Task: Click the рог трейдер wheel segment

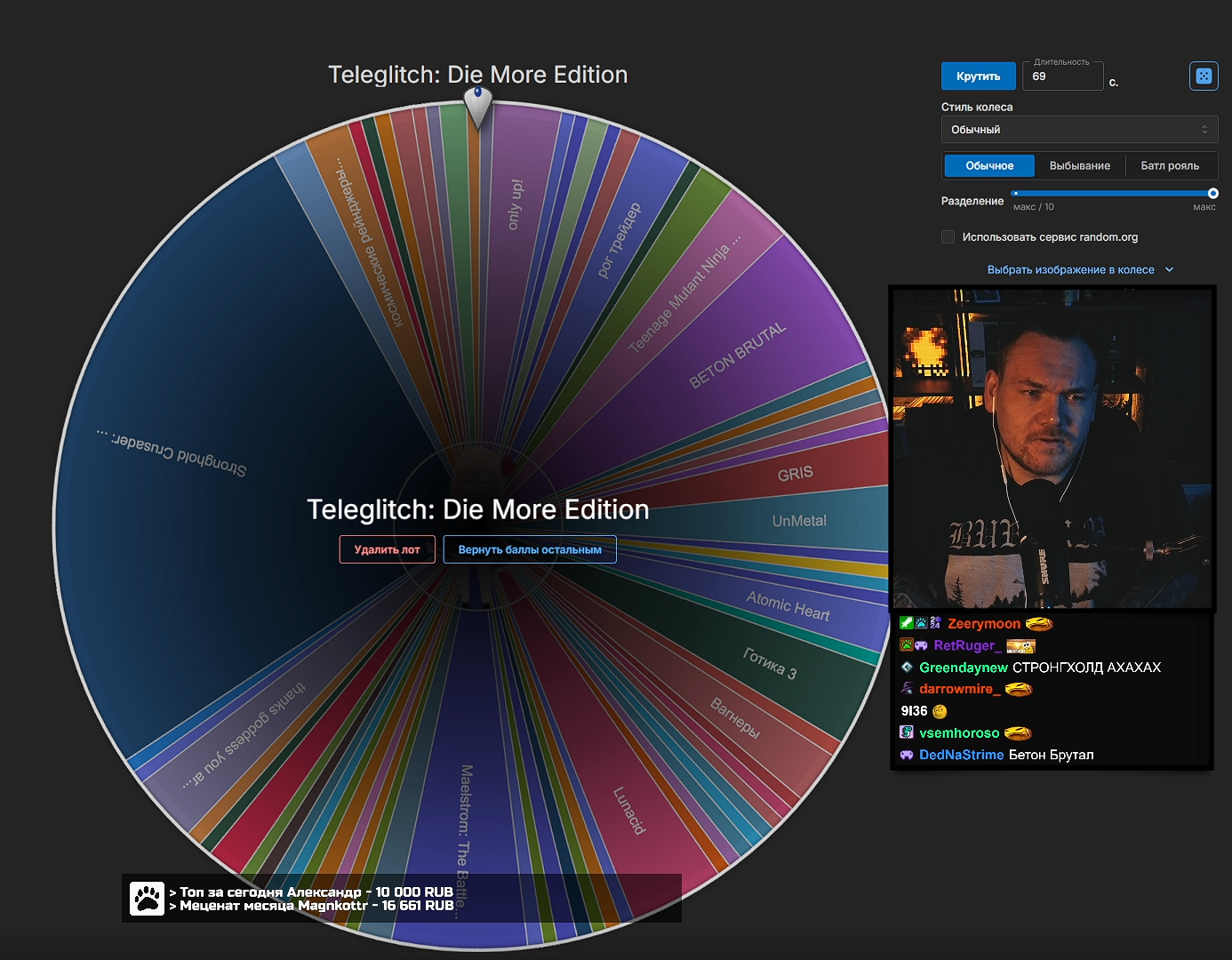Action: click(619, 241)
